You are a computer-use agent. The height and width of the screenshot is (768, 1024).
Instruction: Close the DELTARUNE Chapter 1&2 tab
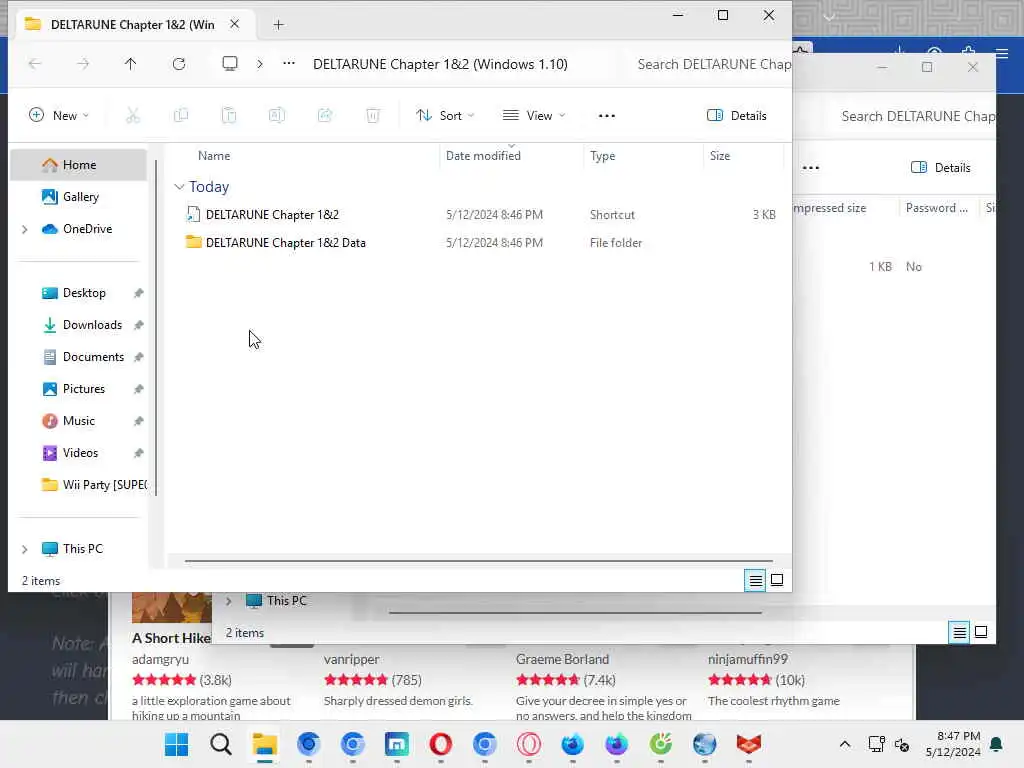click(x=234, y=24)
